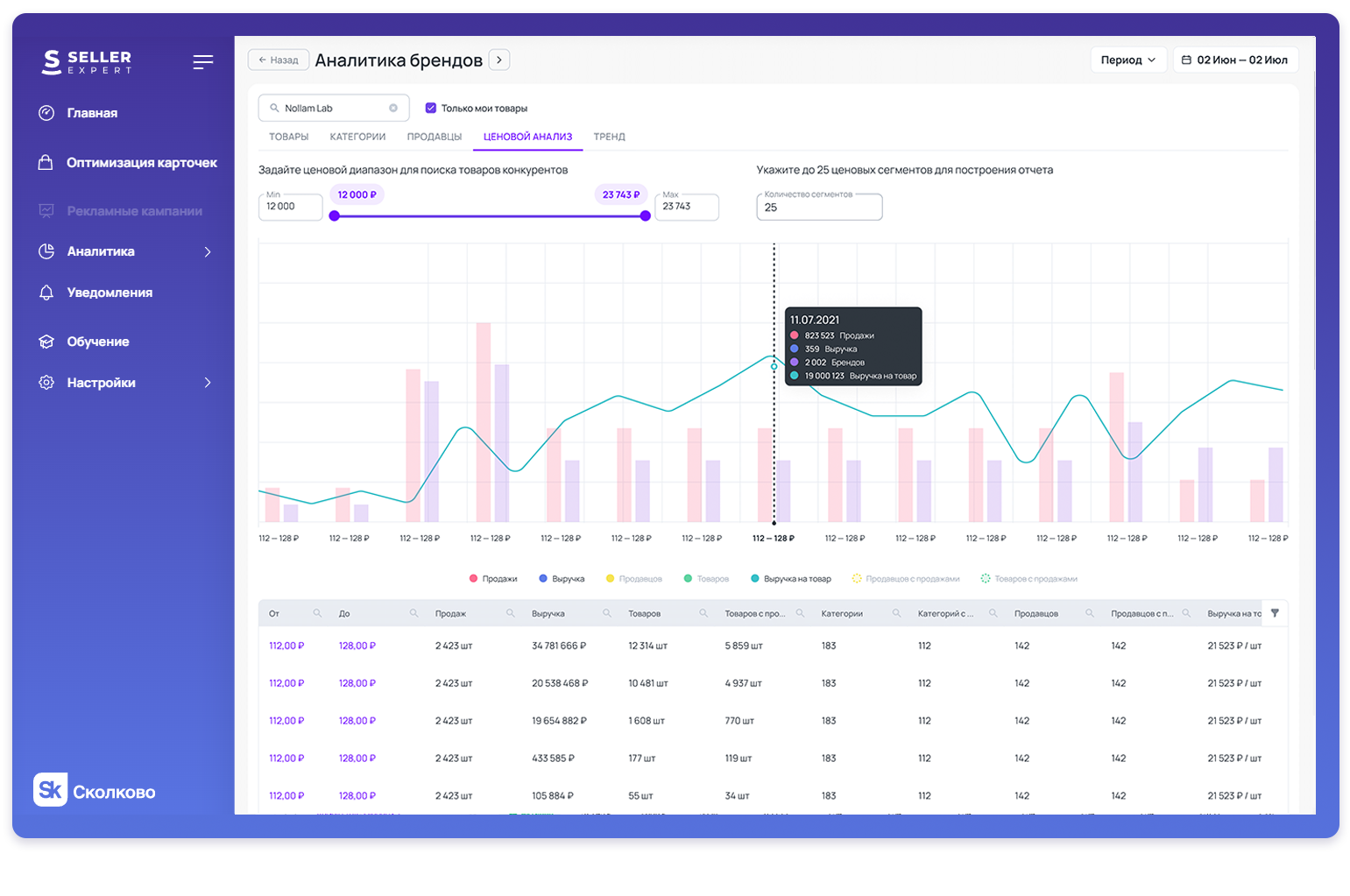Click search icon in Товаров column header

[x=703, y=613]
